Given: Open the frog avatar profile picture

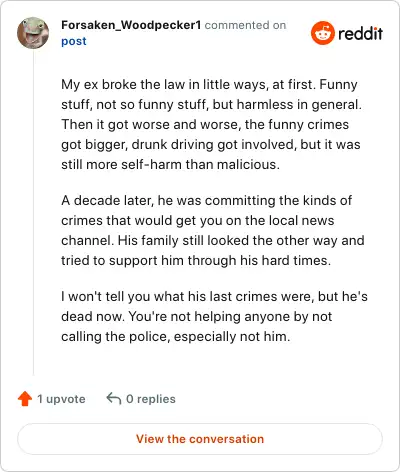Looking at the screenshot, I should point(33,33).
